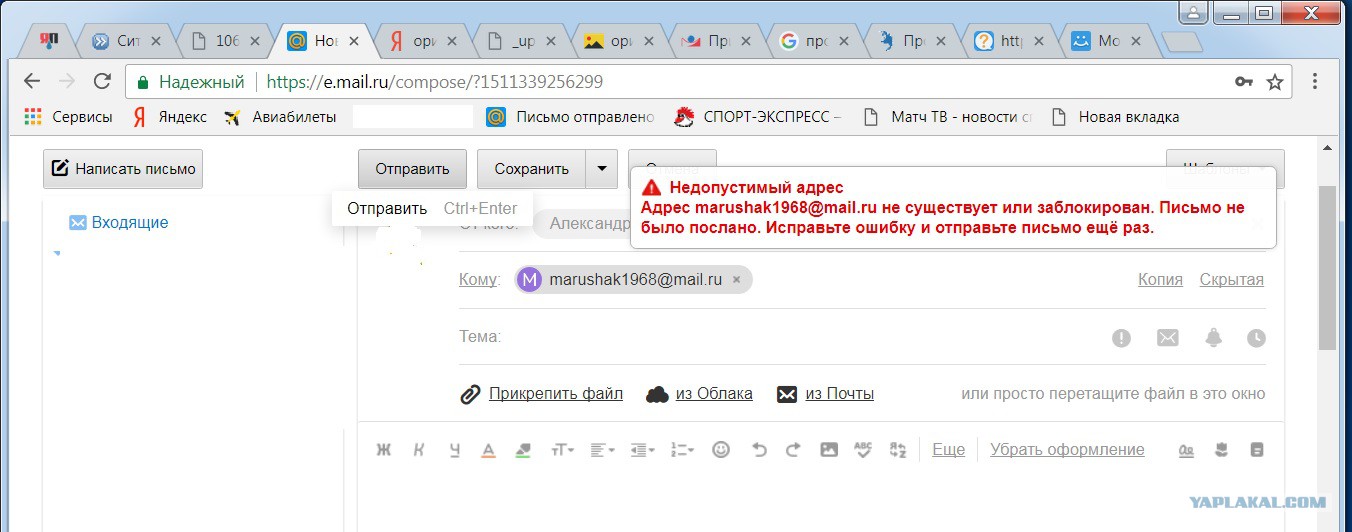Run the ABC spell check
Image resolution: width=1352 pixels, height=532 pixels.
tap(864, 450)
